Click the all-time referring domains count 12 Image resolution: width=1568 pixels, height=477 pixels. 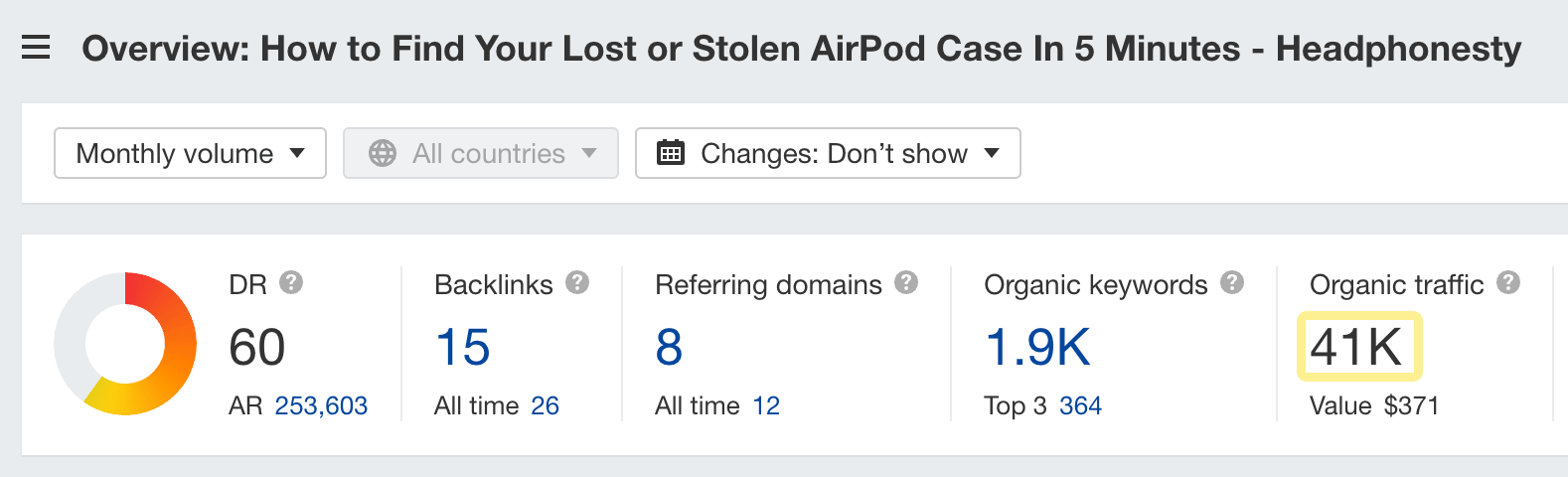(766, 405)
